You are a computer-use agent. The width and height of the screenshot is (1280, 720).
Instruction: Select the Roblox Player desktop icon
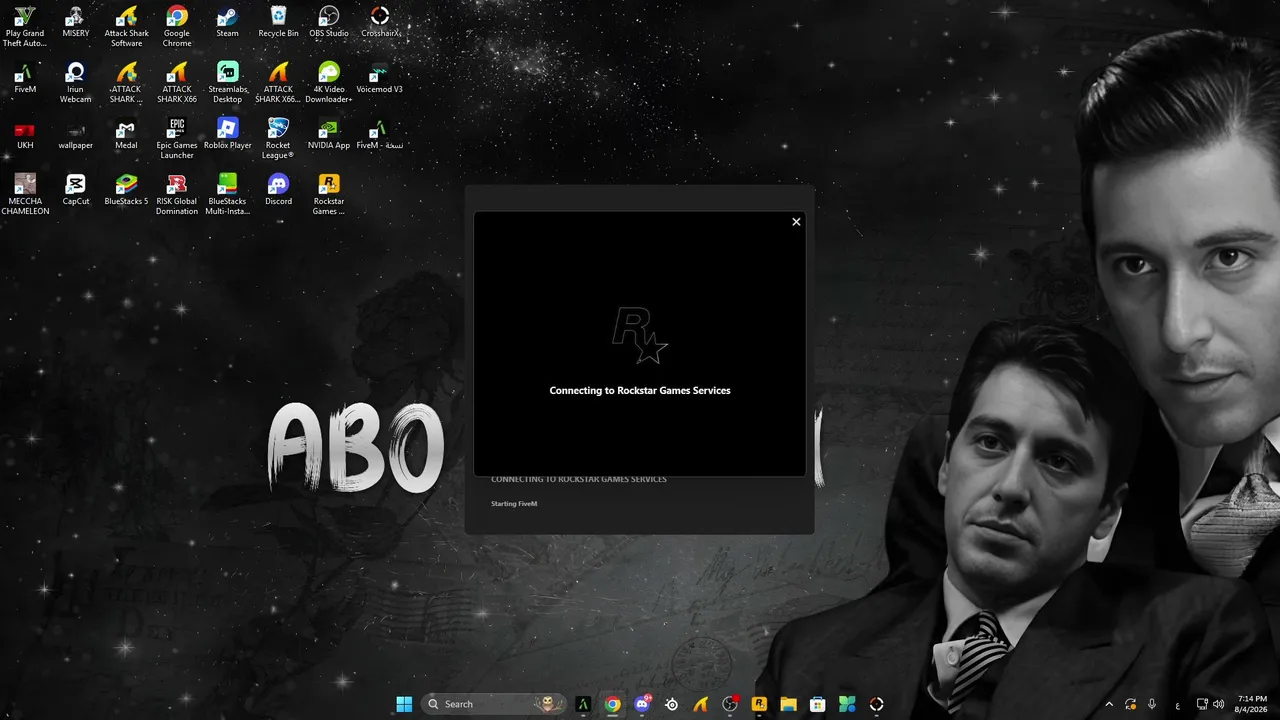click(x=227, y=134)
